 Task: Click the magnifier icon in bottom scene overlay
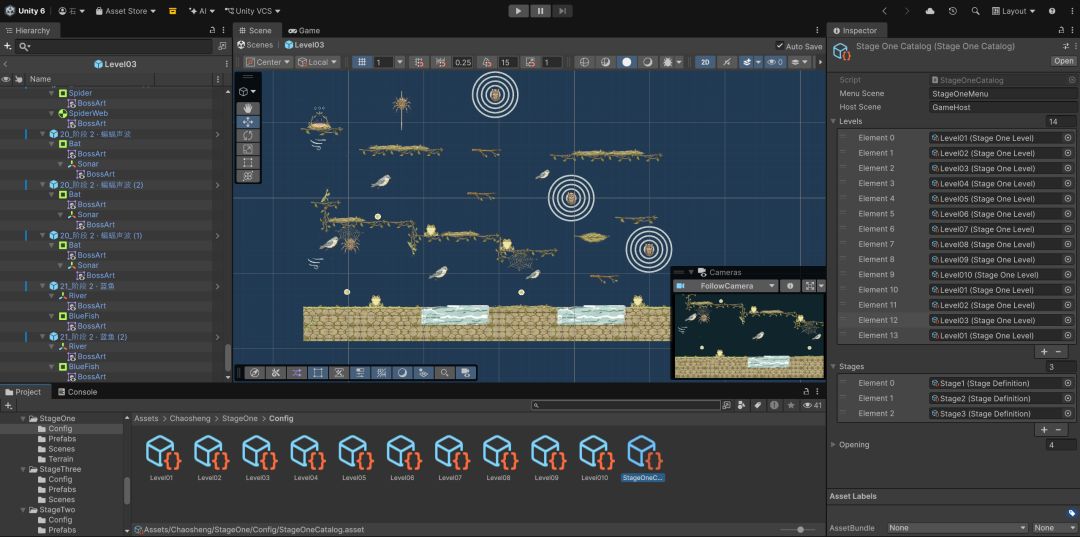445,372
